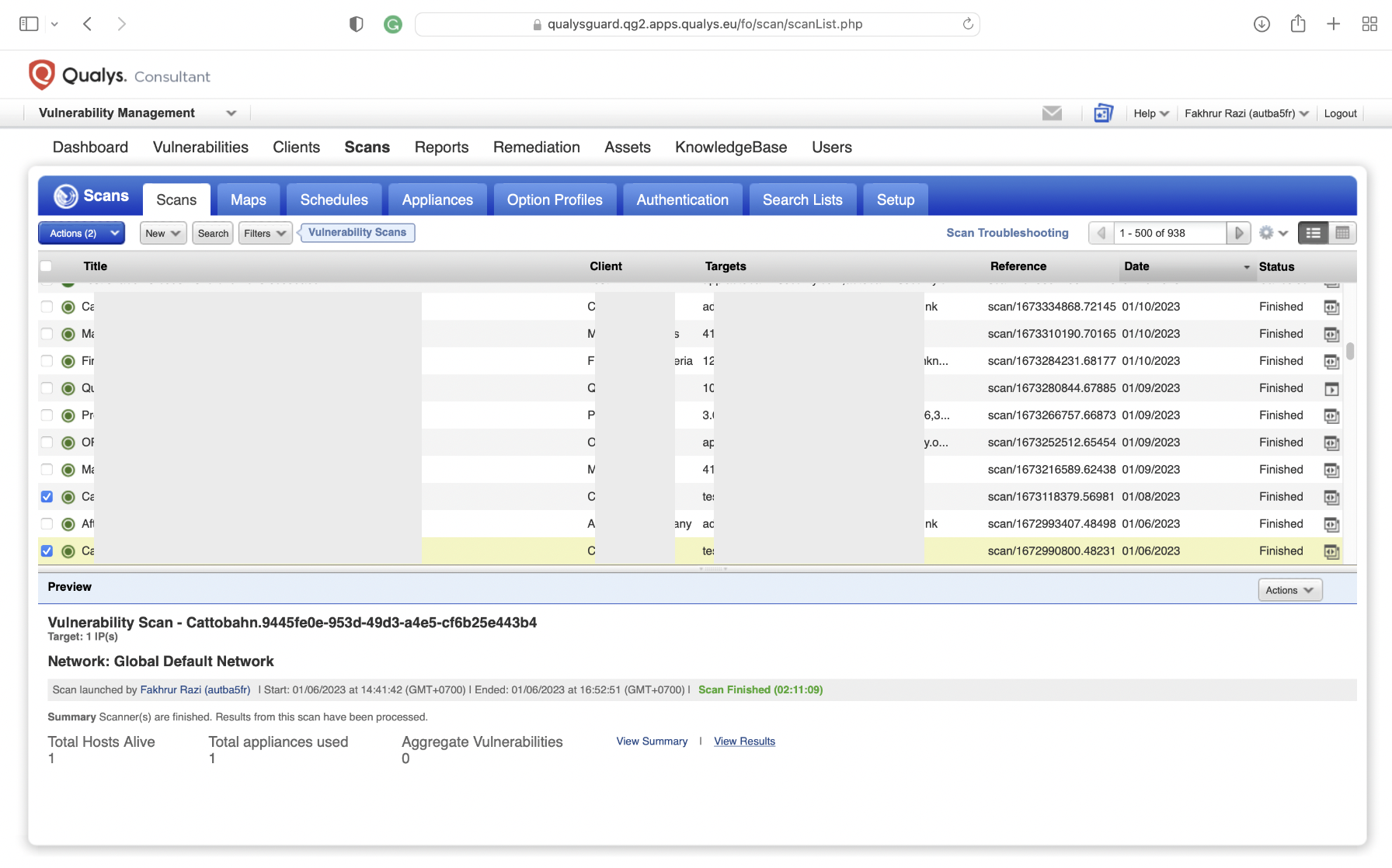1392x868 pixels.
Task: Check the scan/1673310190.70165 row checkbox
Action: click(47, 334)
